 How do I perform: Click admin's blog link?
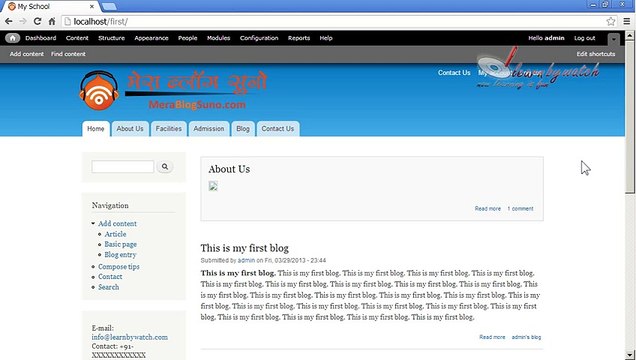click(526, 337)
